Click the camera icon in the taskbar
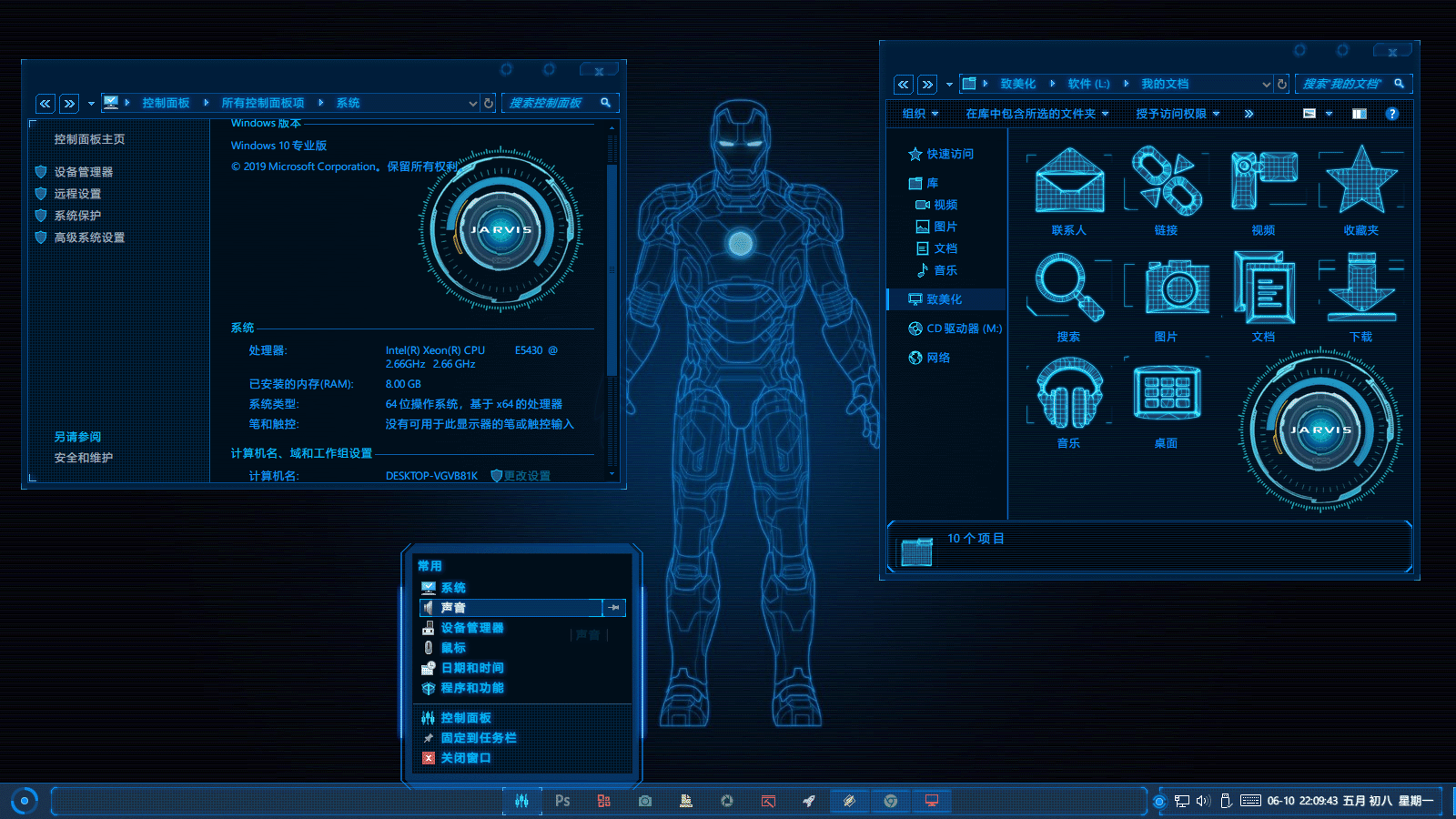The width and height of the screenshot is (1456, 819). 644,801
